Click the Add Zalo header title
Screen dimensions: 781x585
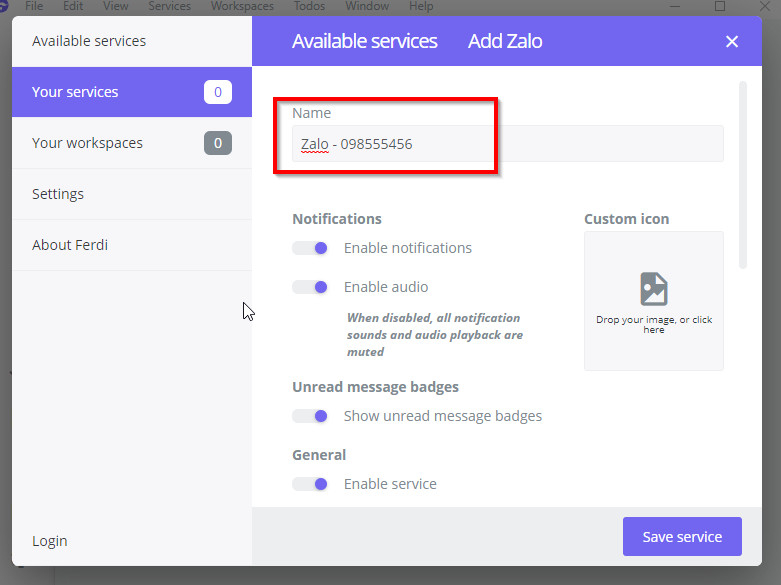pyautogui.click(x=505, y=41)
